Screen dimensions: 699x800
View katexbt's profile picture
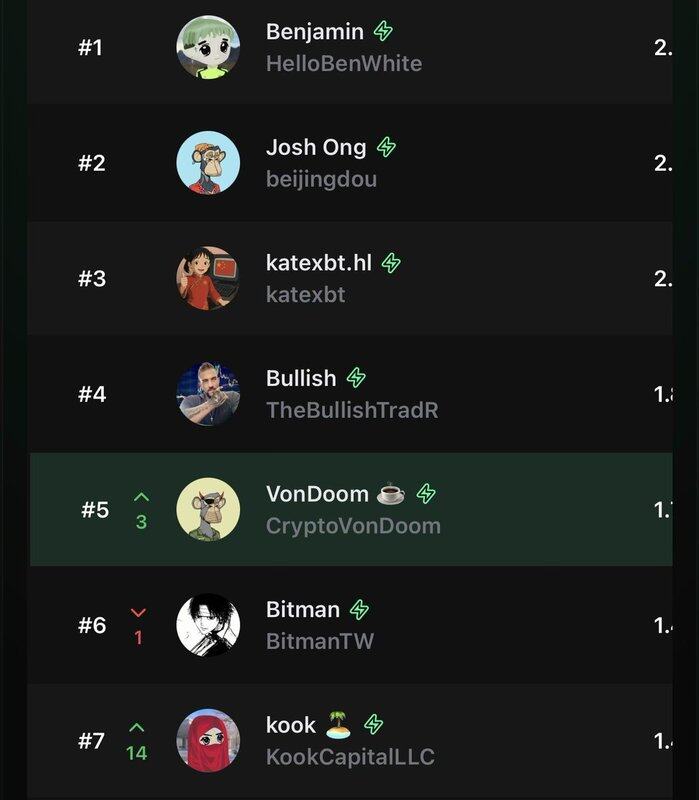click(x=208, y=278)
